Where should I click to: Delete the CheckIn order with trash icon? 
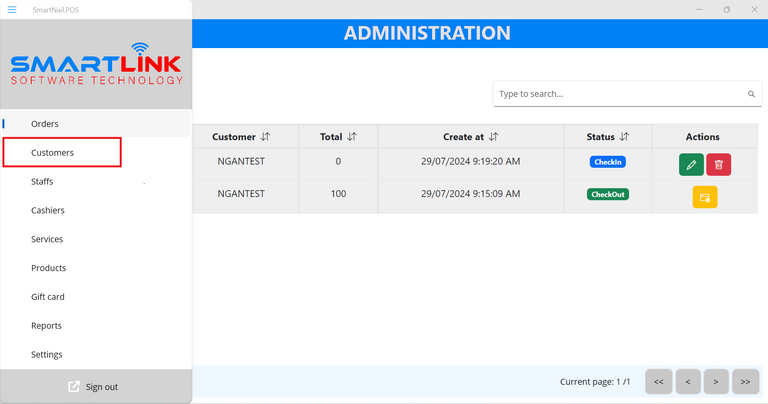tap(718, 165)
